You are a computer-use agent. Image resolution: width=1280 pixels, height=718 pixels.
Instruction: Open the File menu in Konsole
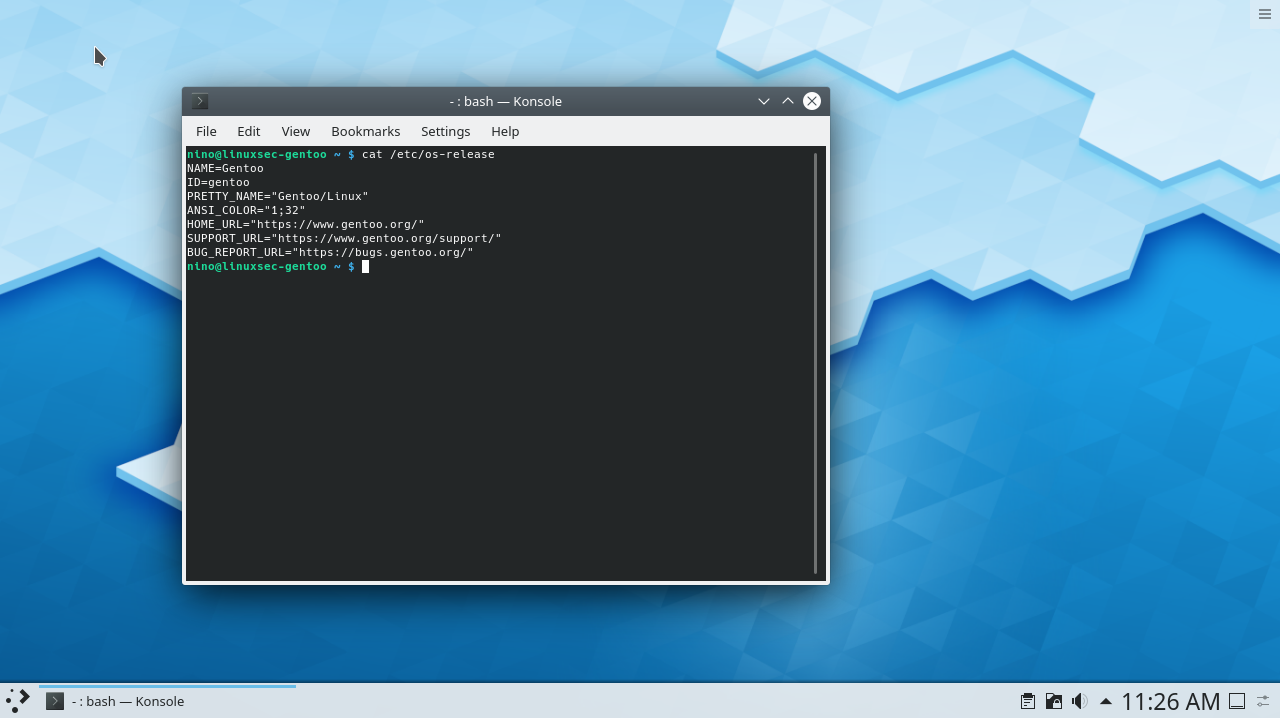click(205, 131)
